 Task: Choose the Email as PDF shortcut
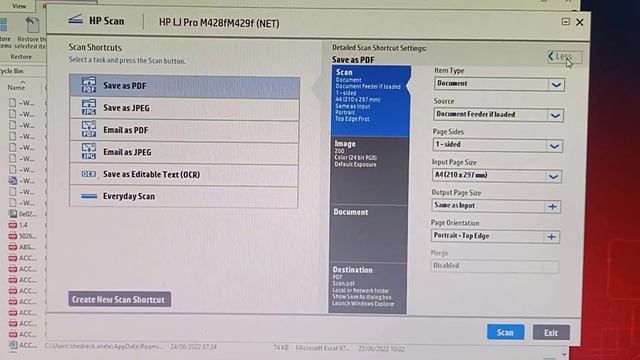(x=184, y=130)
